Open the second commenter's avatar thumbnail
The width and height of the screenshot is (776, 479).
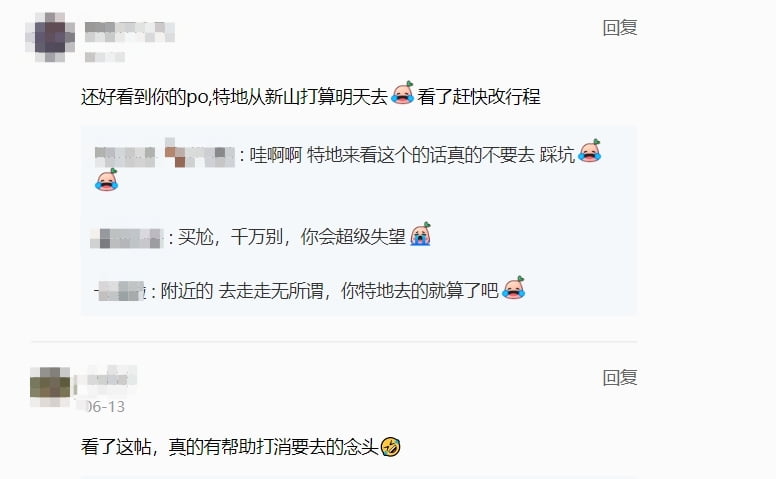tap(50, 387)
